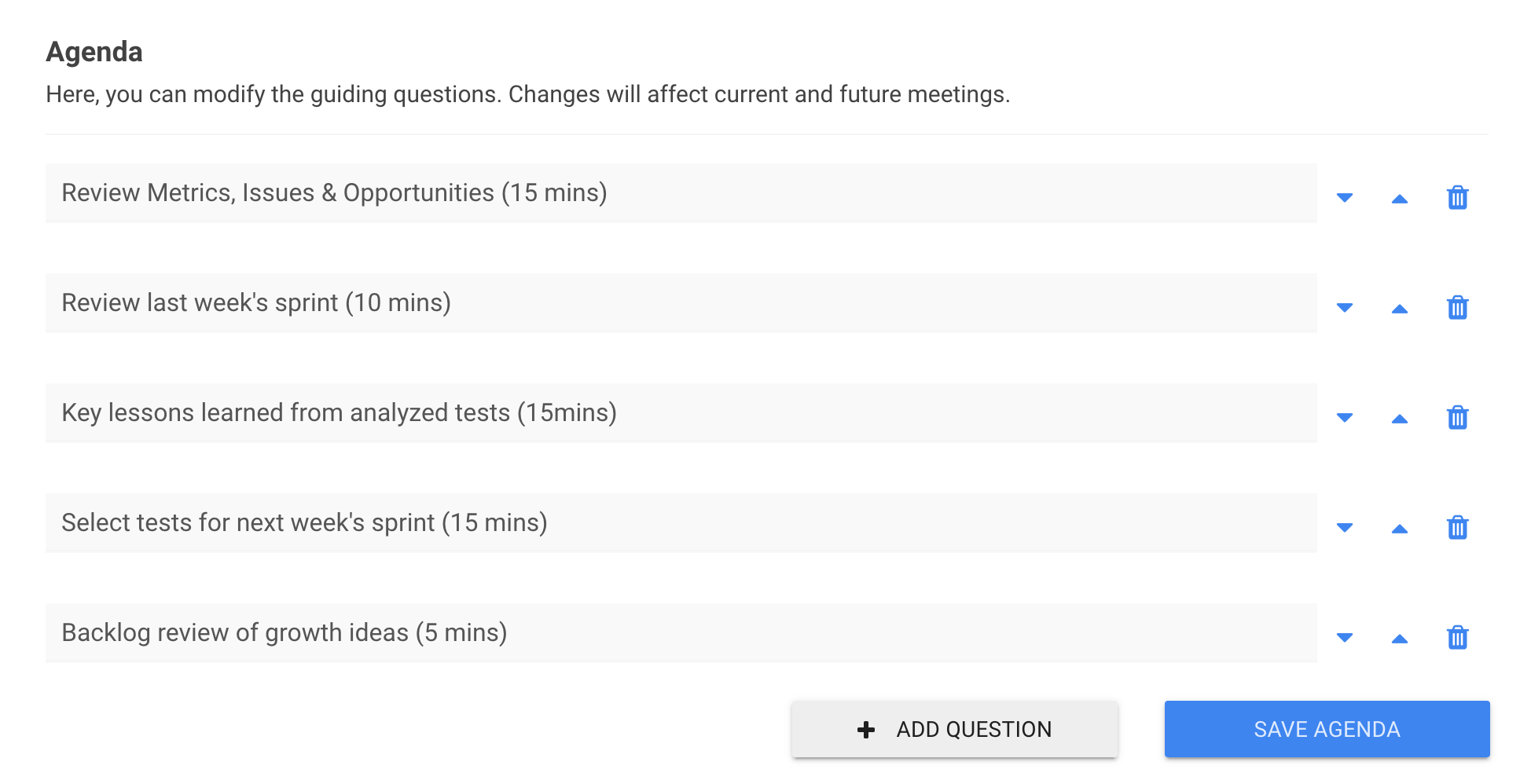Edit Backlog review of growth ideas field
Image resolution: width=1520 pixels, height=784 pixels.
[681, 633]
